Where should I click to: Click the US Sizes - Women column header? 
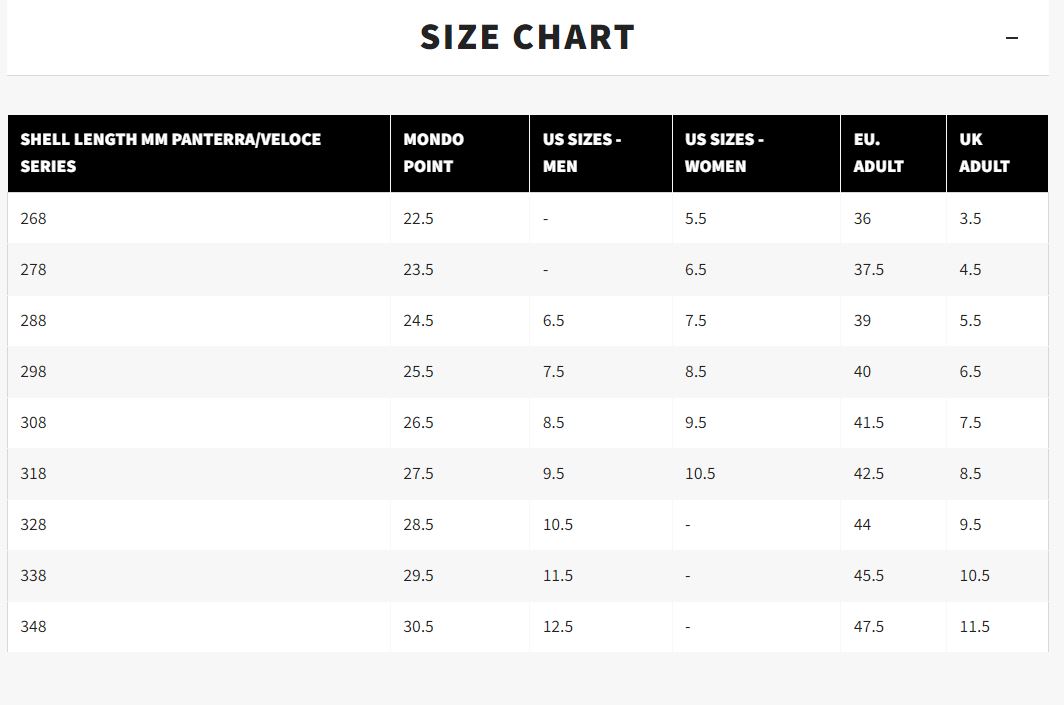tap(756, 153)
